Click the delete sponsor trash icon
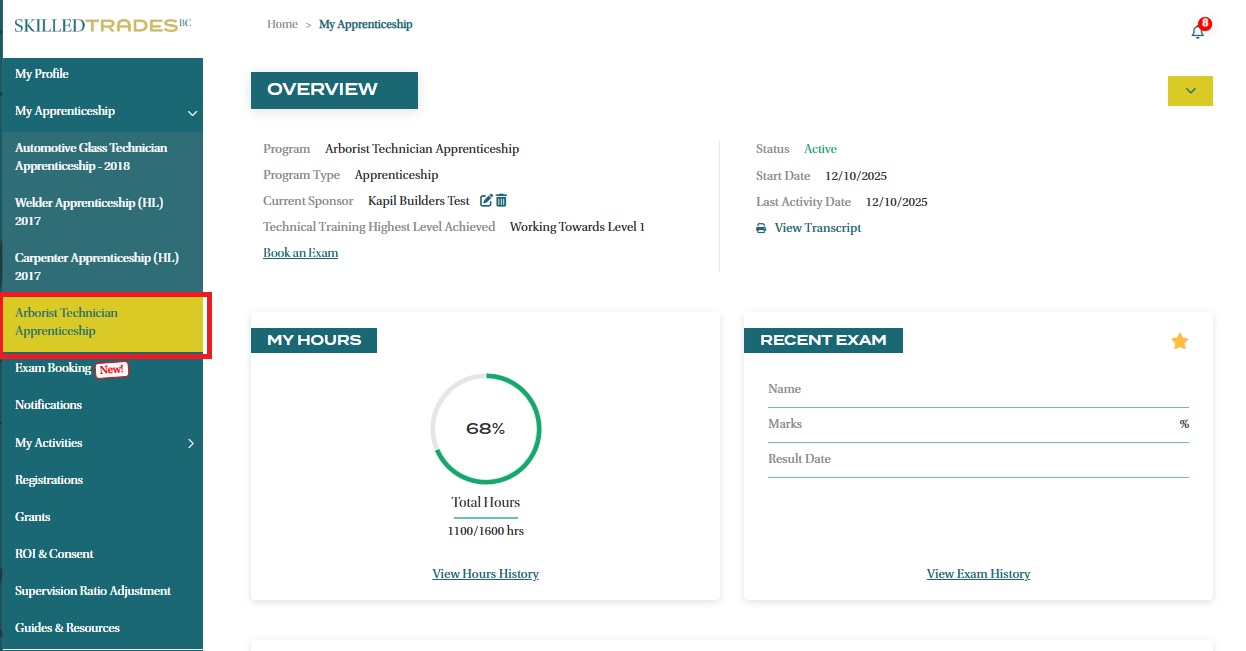This screenshot has height=651, width=1246. [x=502, y=201]
